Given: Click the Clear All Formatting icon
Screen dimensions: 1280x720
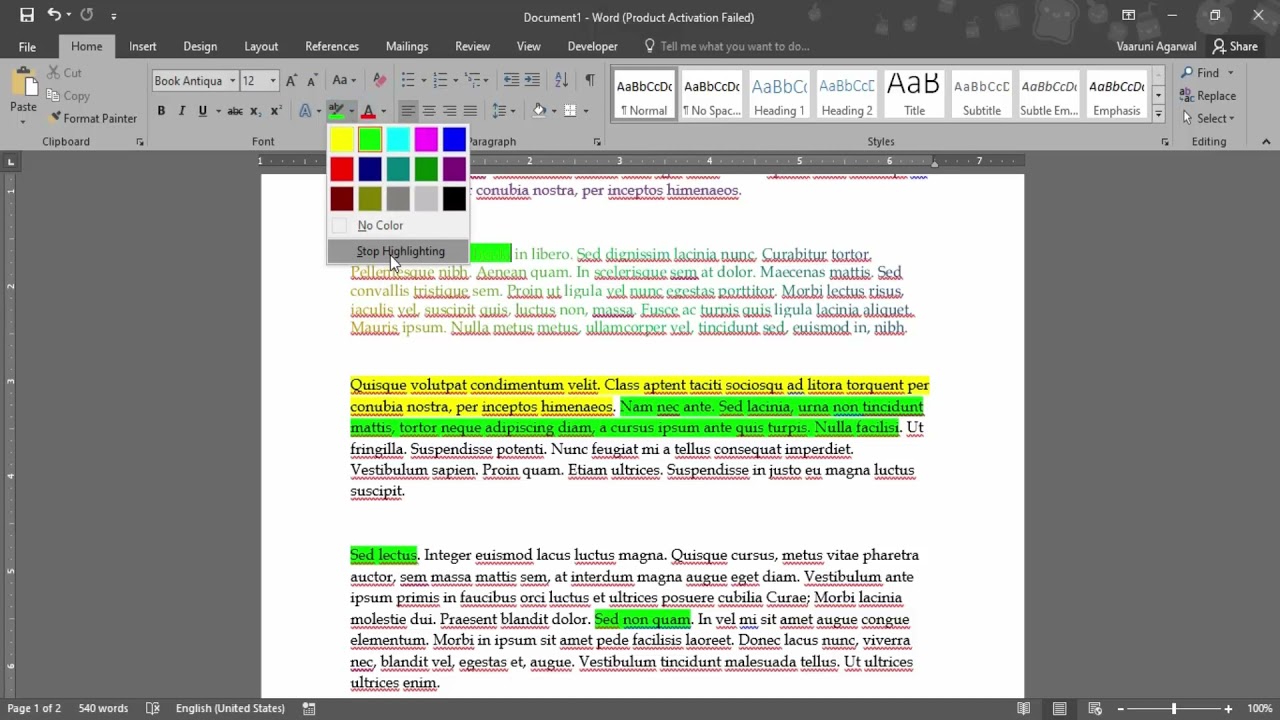Looking at the screenshot, I should 379,80.
